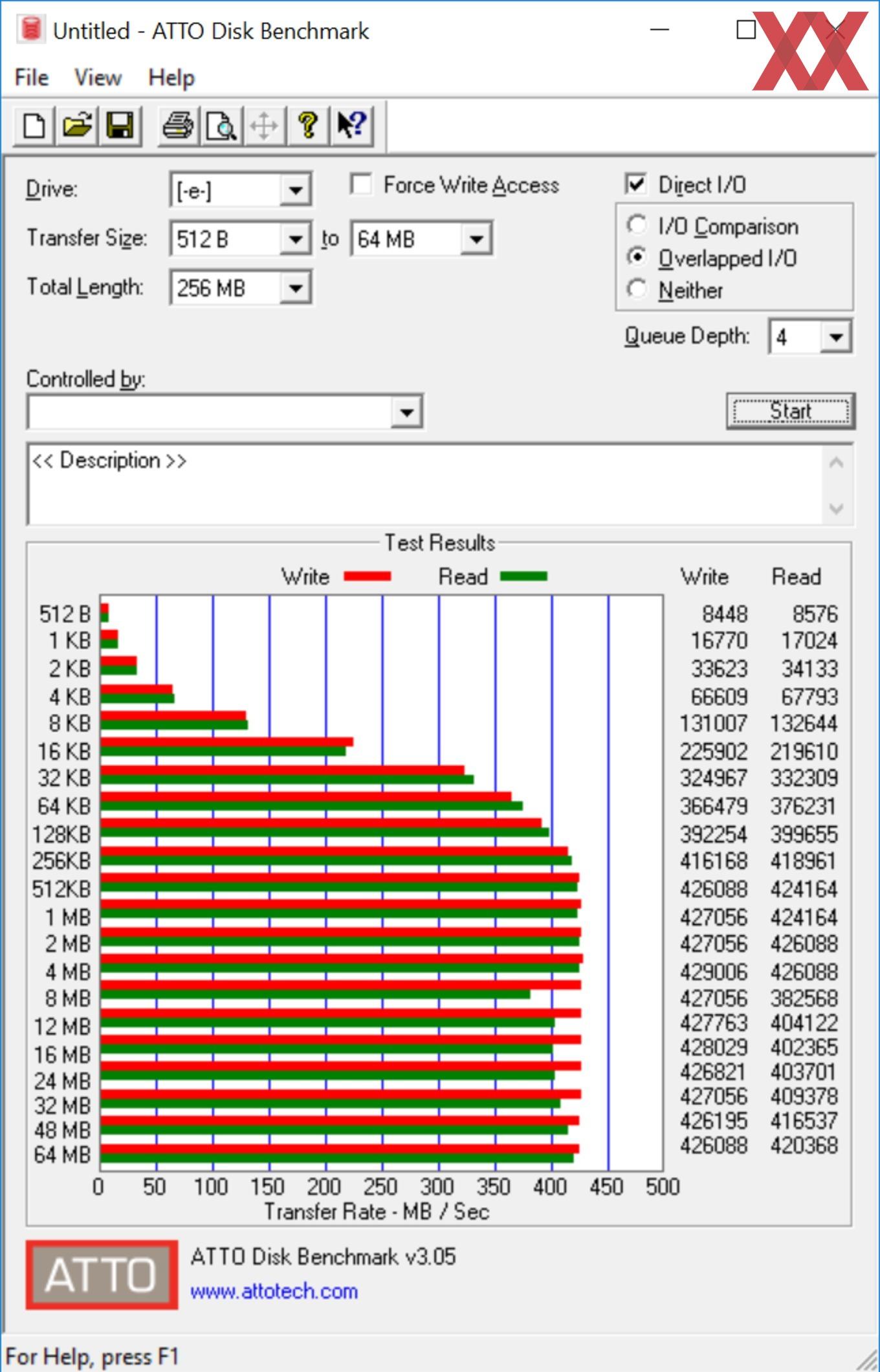This screenshot has width=880, height=1372.
Task: Open the View menu
Action: [98, 78]
